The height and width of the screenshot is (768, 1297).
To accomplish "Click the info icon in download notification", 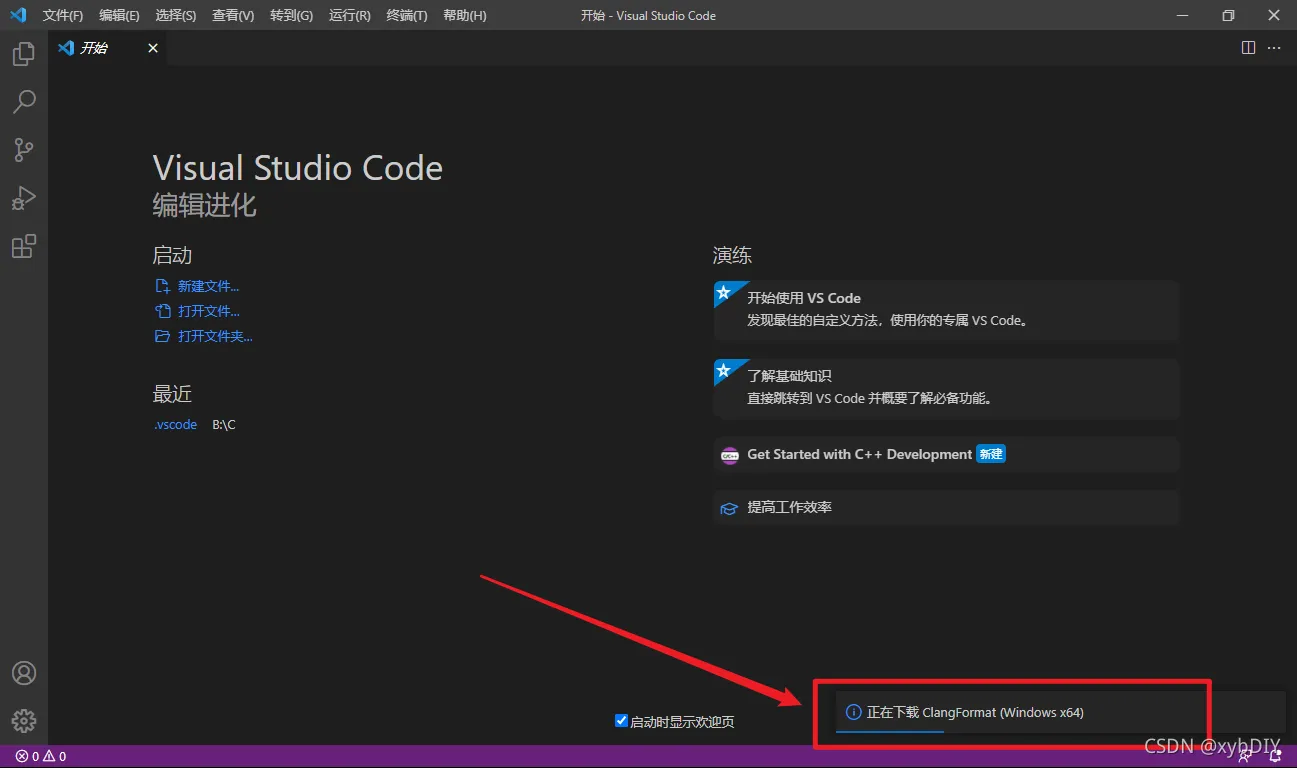I will (853, 713).
